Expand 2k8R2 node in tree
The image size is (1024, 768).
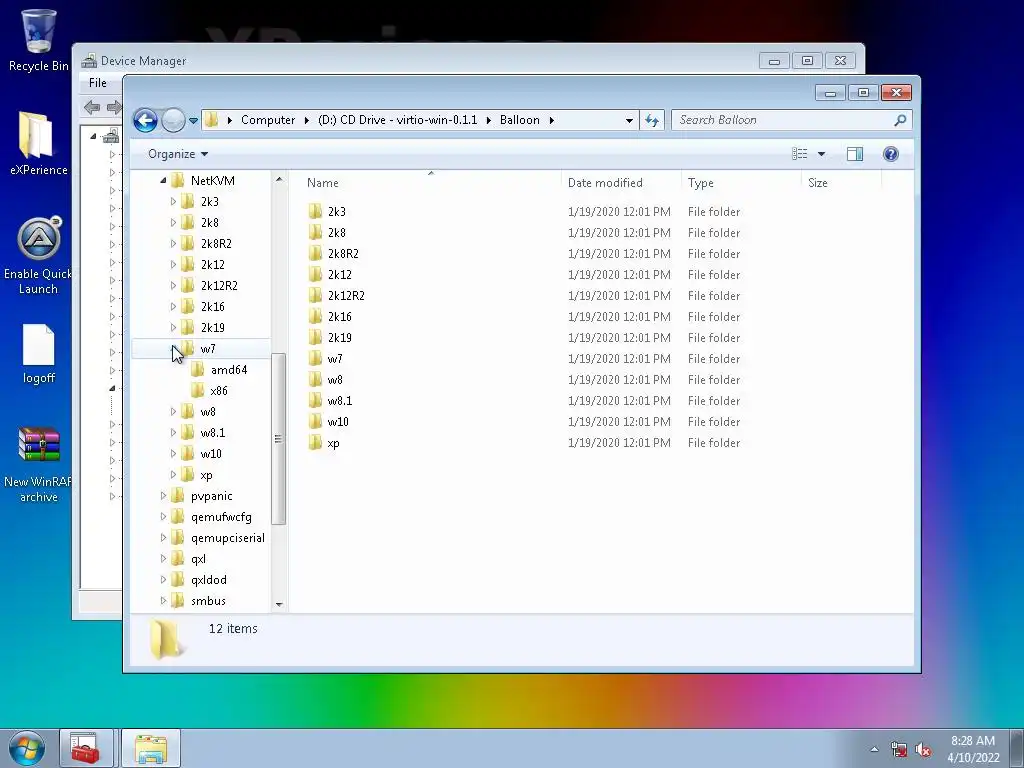173,244
